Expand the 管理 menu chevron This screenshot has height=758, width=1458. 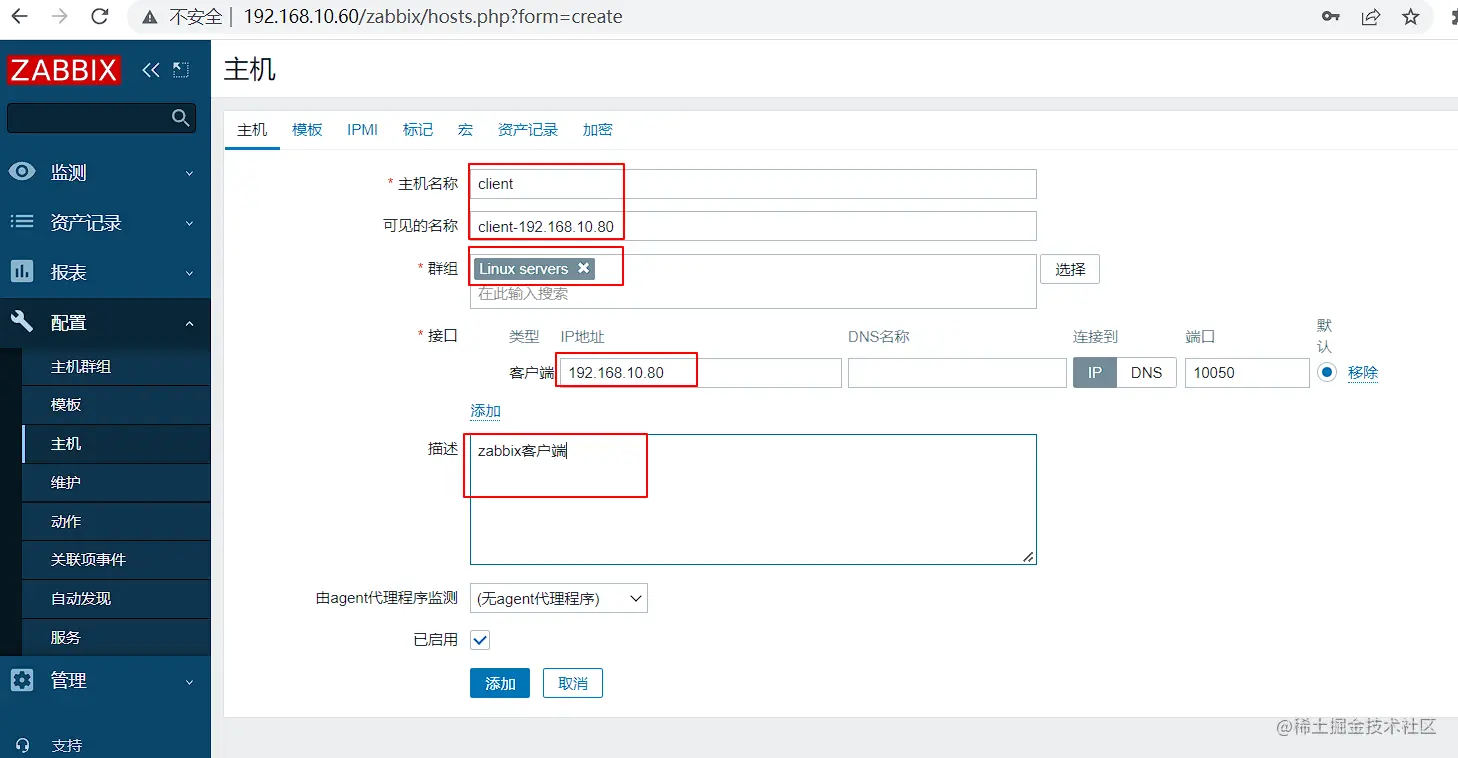(x=189, y=682)
